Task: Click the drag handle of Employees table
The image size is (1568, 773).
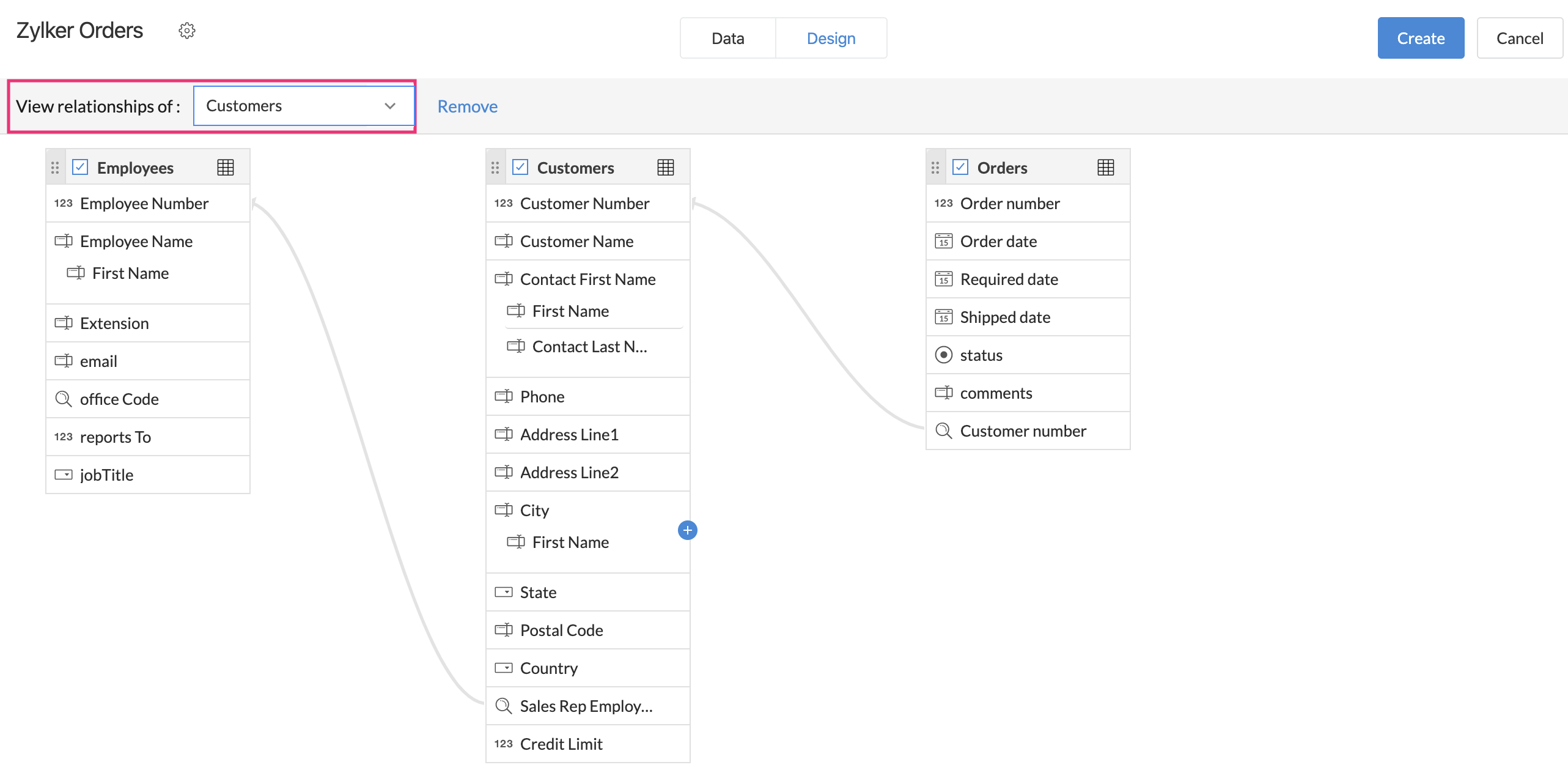Action: tap(55, 168)
